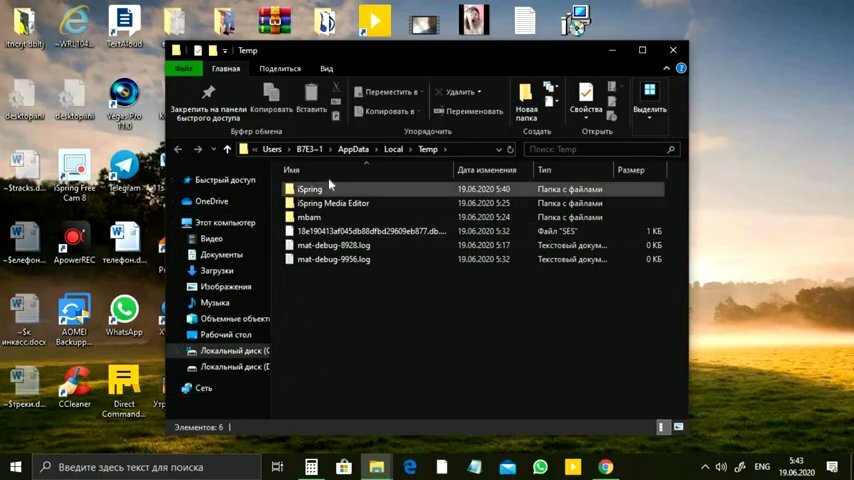The width and height of the screenshot is (854, 480).
Task: Click the scissors Cut icon
Action: pyautogui.click(x=336, y=87)
